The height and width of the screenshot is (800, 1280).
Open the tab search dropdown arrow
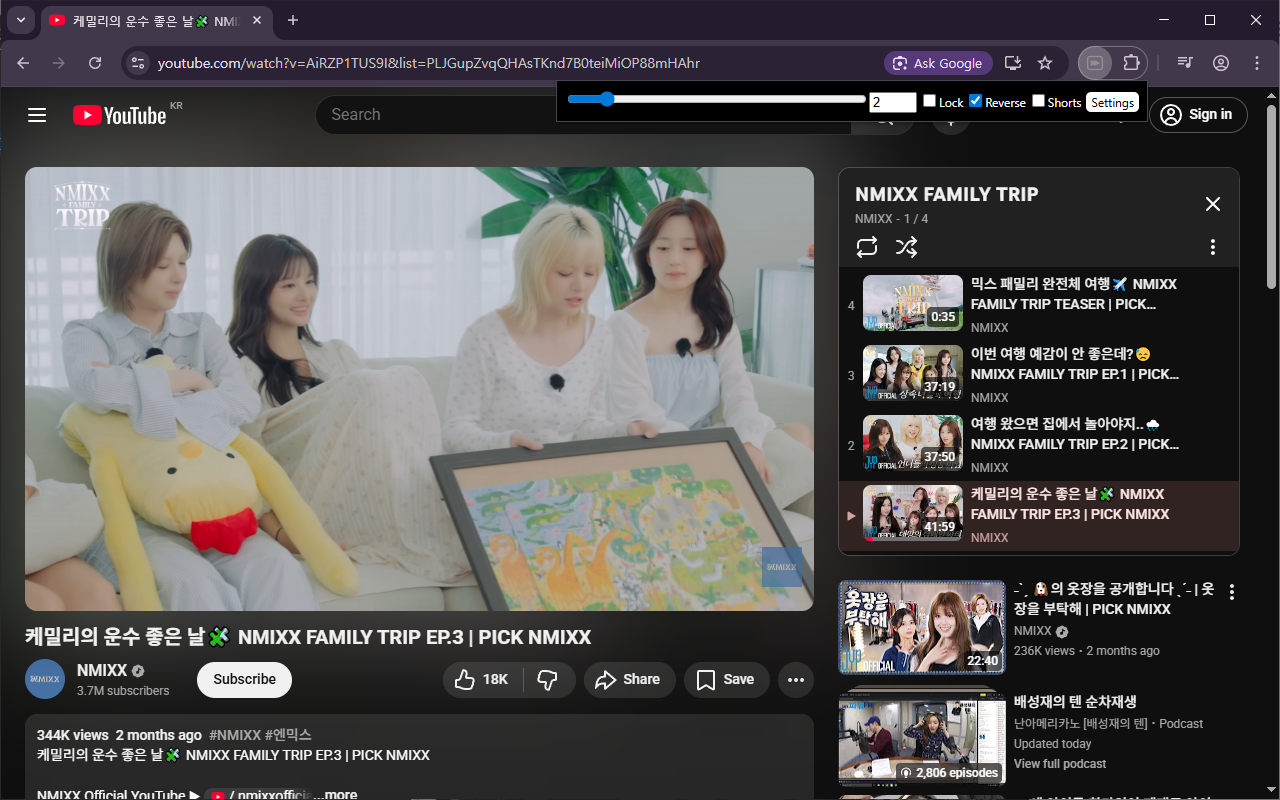coord(20,20)
